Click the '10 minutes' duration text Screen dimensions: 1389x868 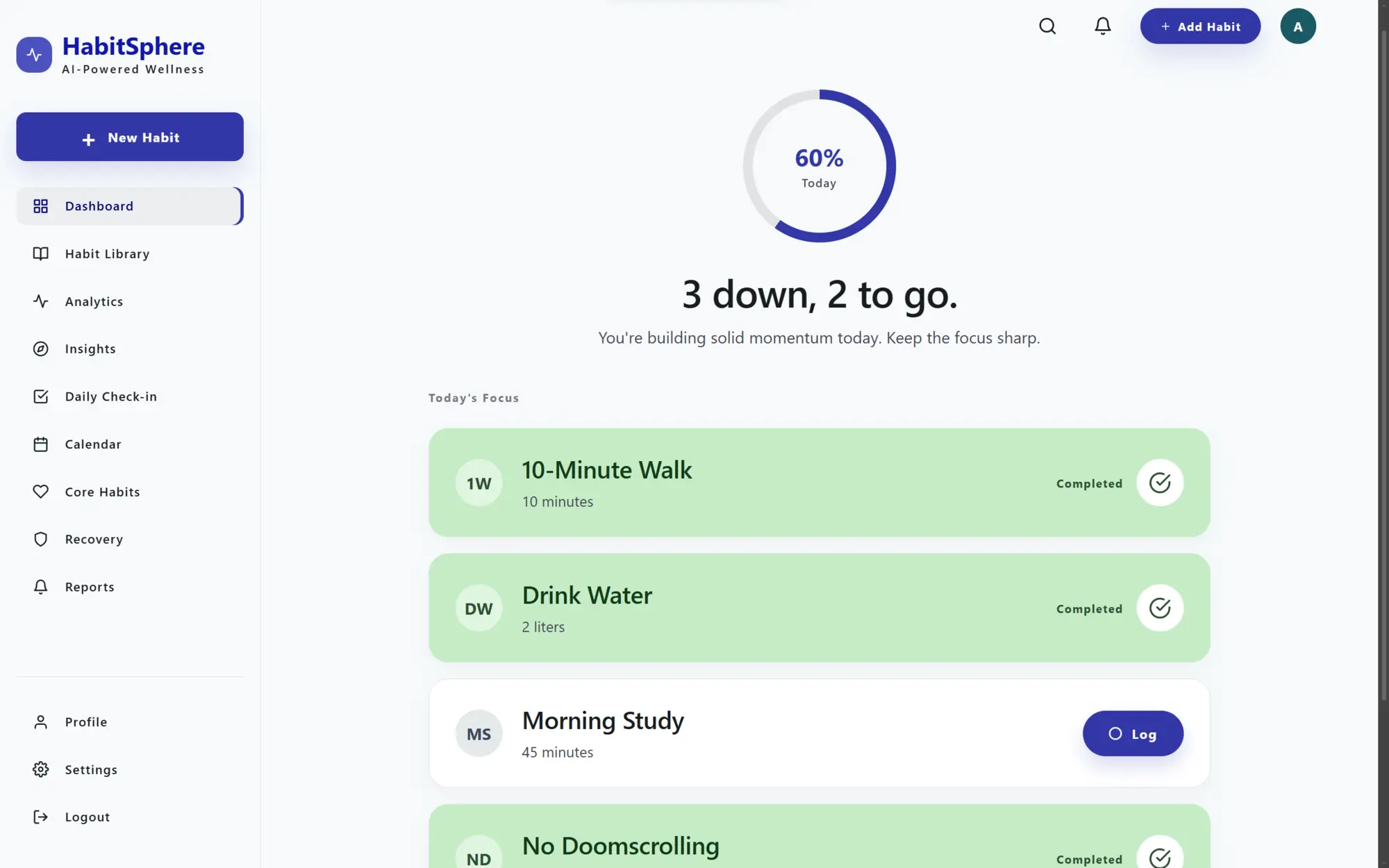[x=558, y=501]
